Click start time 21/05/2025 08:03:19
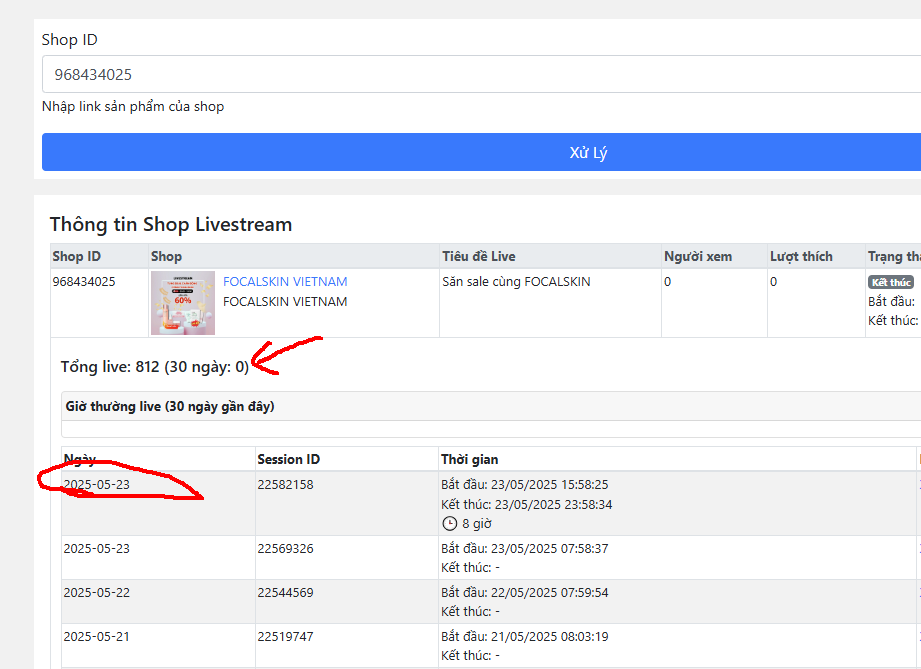Viewport: 921px width, 669px height. point(525,637)
